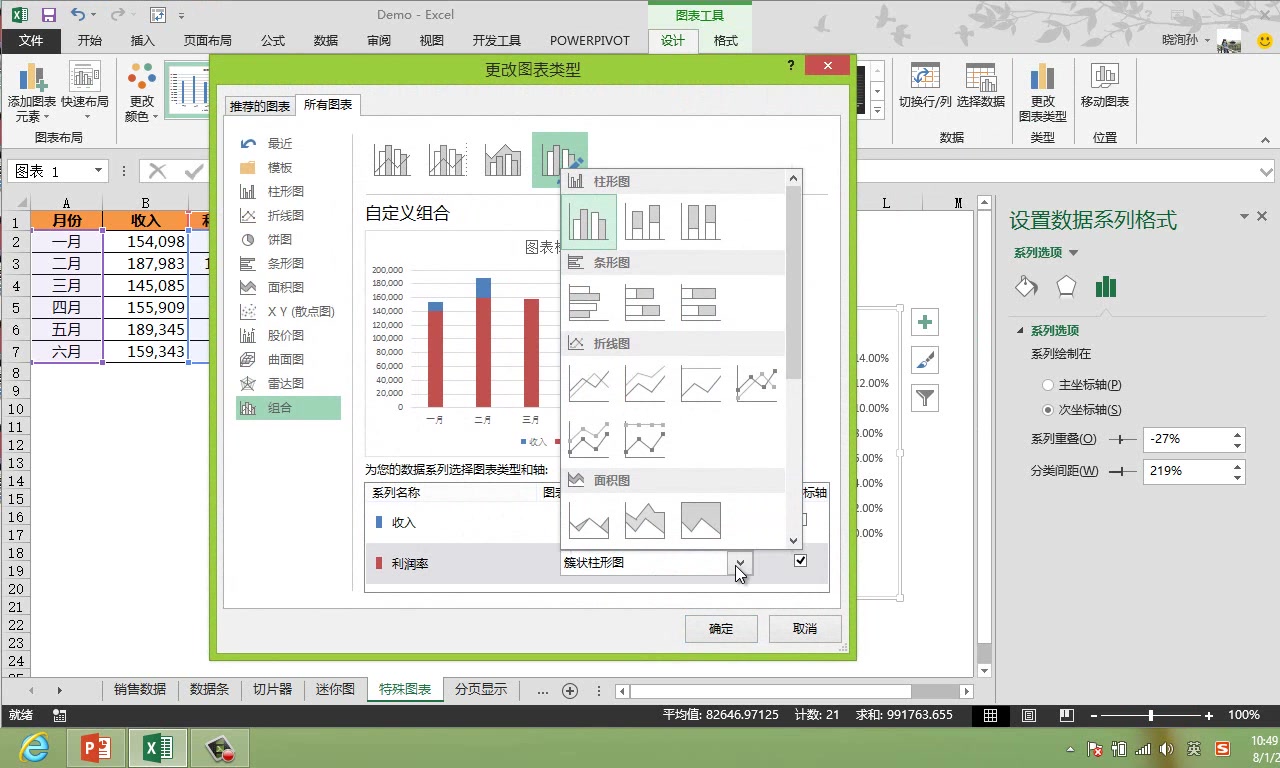This screenshot has width=1280, height=768.
Task: Select stacked line chart in dropdown gallery
Action: (x=645, y=384)
